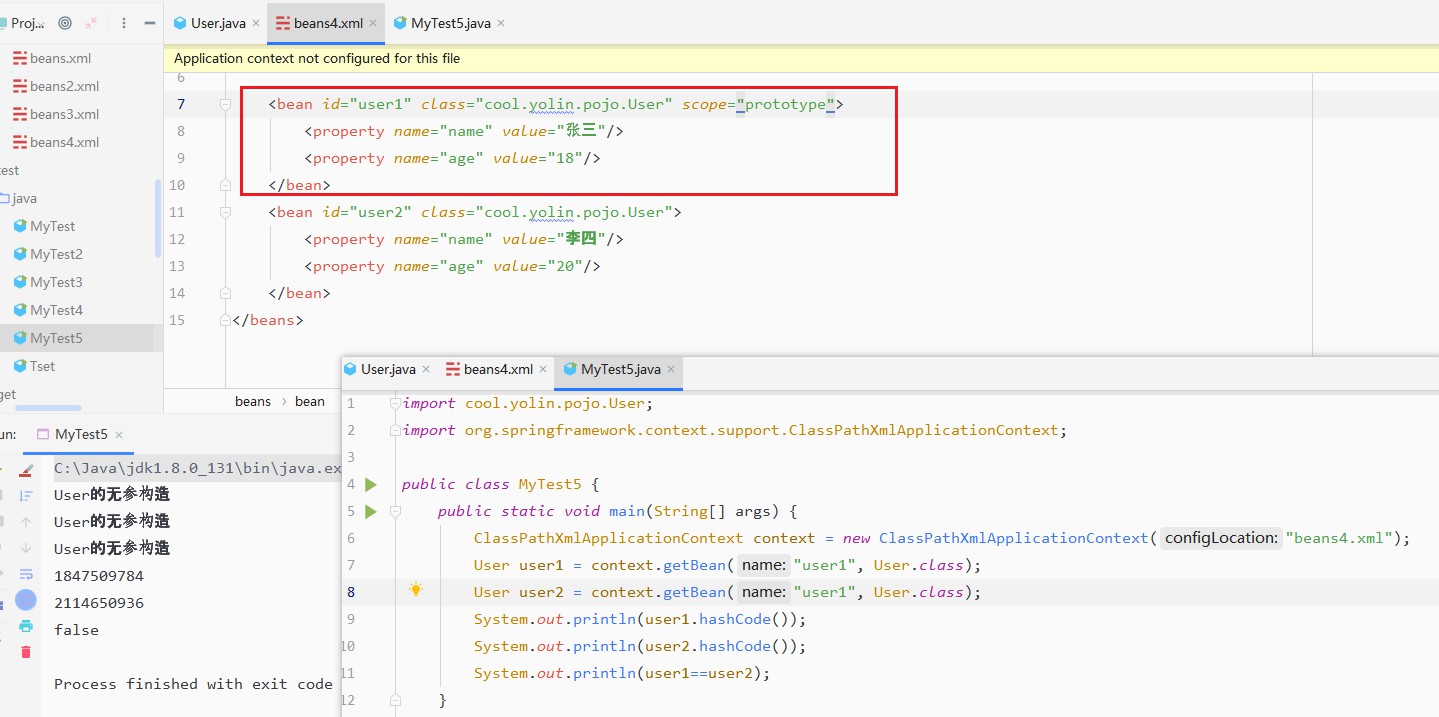Click the up arrow in the Run toolbar

click(26, 522)
